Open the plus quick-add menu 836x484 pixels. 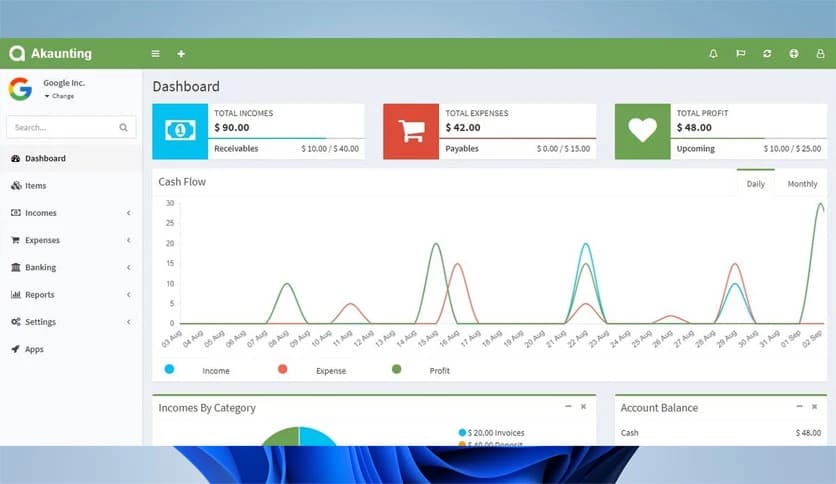pyautogui.click(x=181, y=54)
